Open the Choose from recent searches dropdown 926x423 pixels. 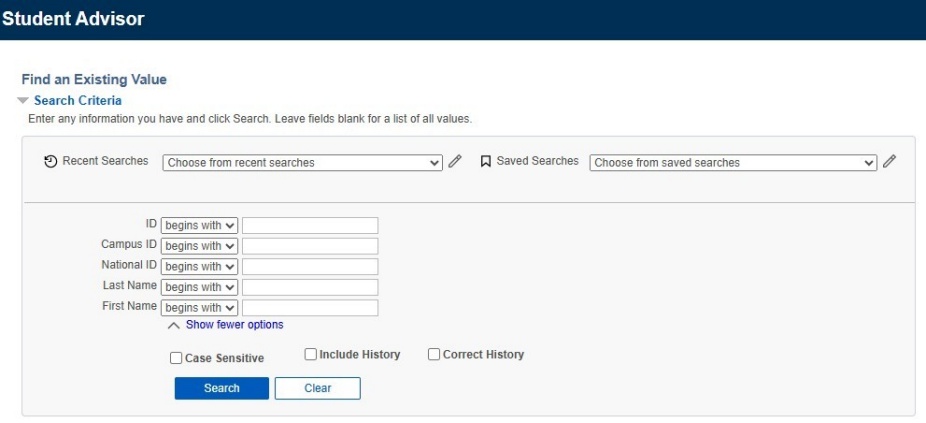pyautogui.click(x=302, y=162)
